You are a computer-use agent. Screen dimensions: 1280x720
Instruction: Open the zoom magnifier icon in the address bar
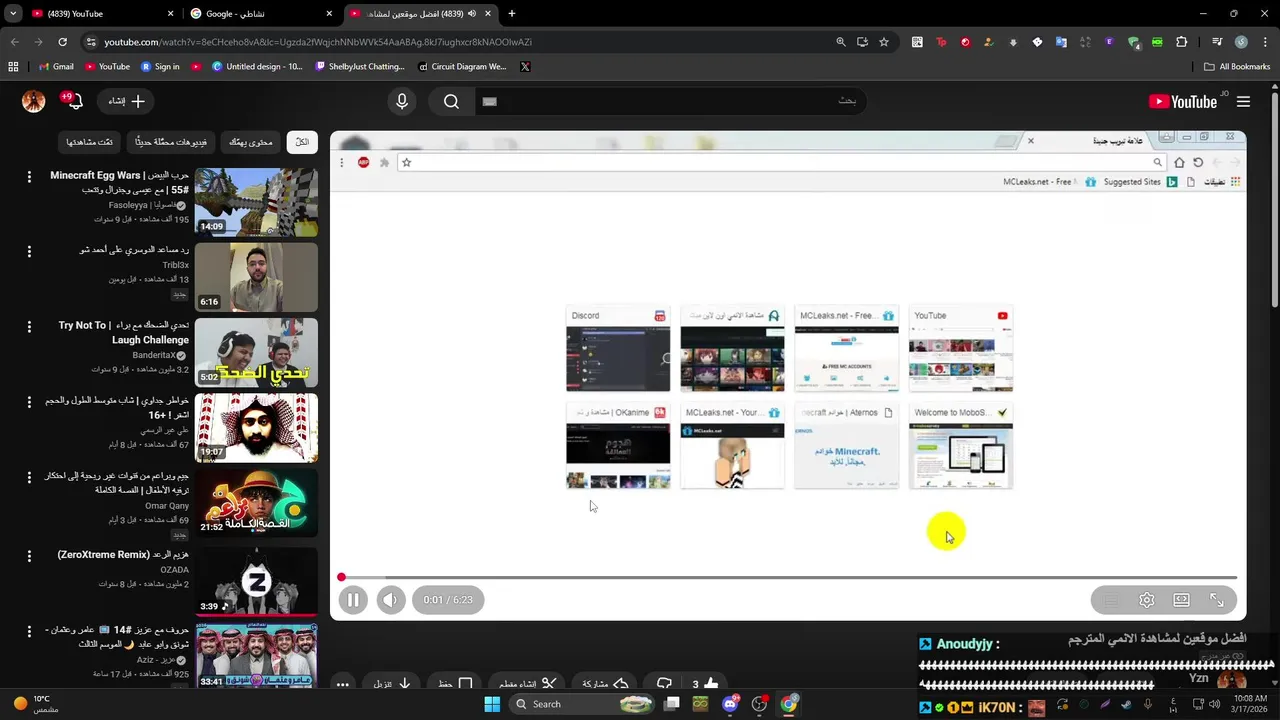(841, 42)
